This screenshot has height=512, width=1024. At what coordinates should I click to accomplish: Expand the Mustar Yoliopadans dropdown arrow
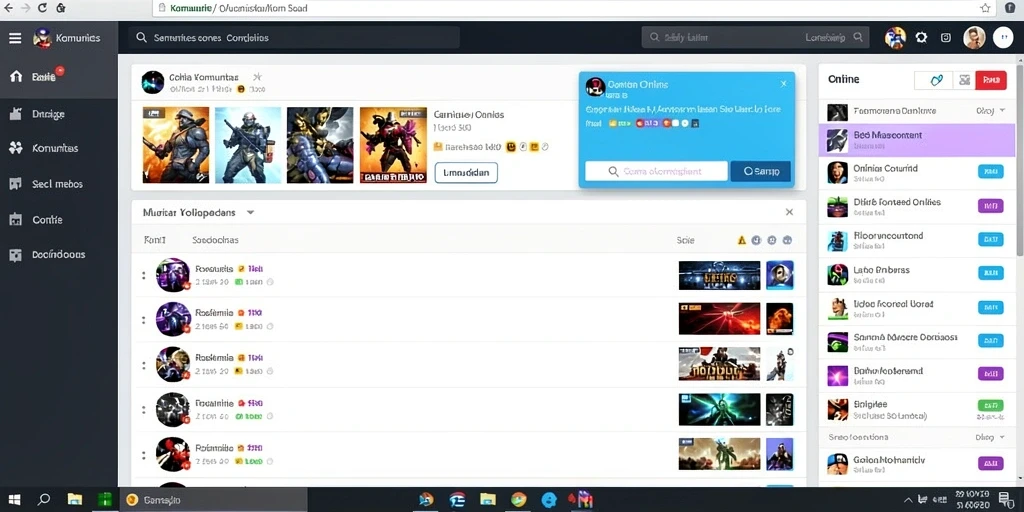[250, 212]
